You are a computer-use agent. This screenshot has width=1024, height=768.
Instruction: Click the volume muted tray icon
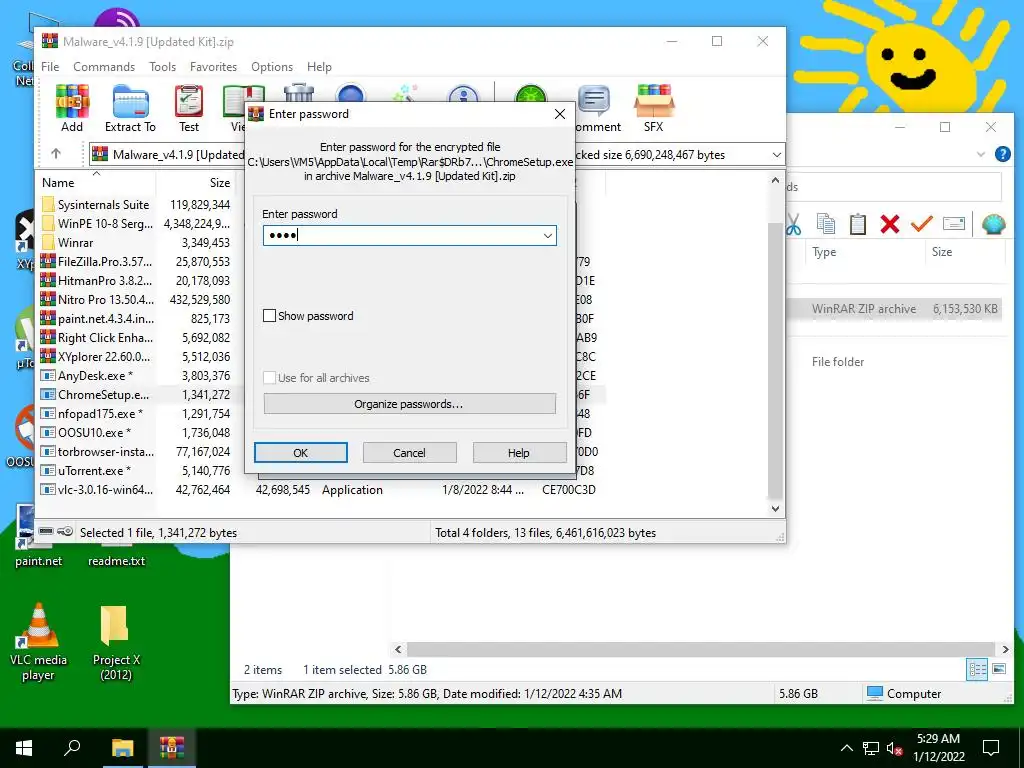(894, 748)
